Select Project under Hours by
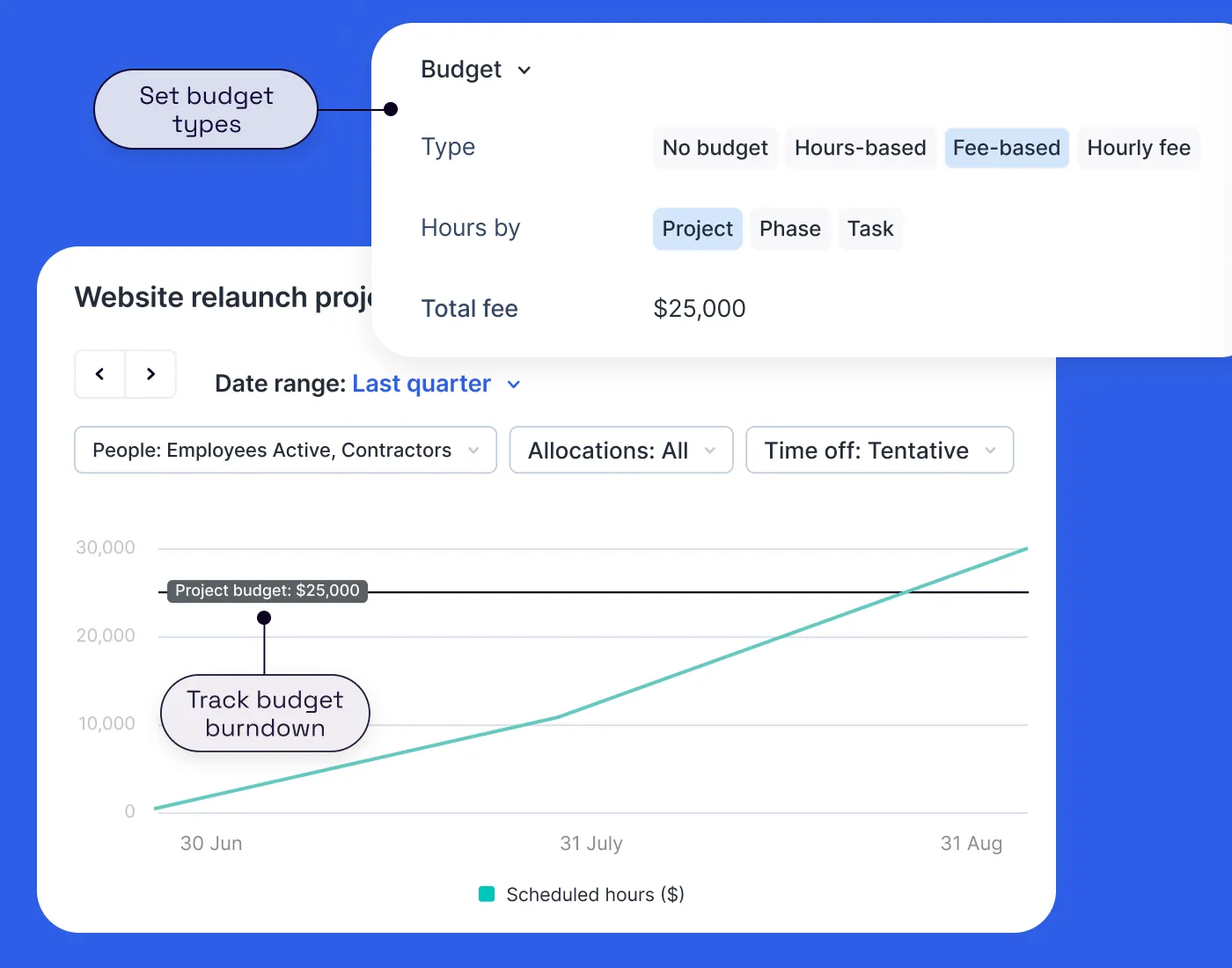This screenshot has height=968, width=1232. point(697,229)
